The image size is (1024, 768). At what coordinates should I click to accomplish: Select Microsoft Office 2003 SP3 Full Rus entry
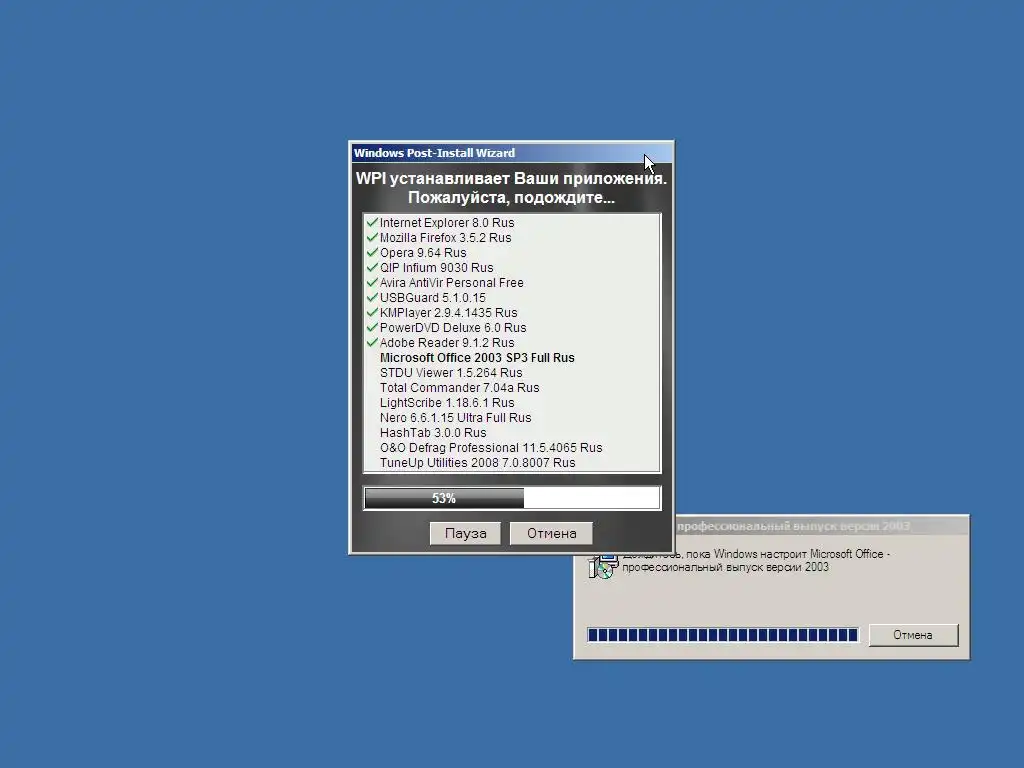[477, 358]
